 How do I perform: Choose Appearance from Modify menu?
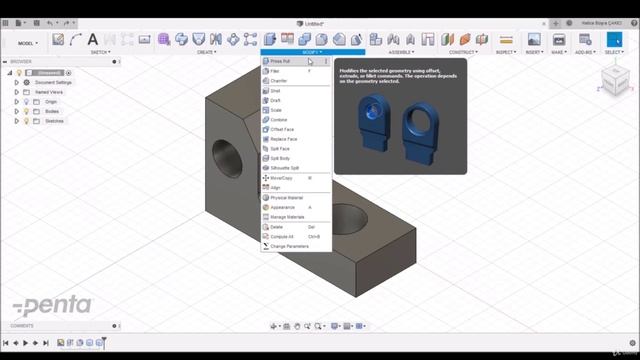click(x=296, y=207)
